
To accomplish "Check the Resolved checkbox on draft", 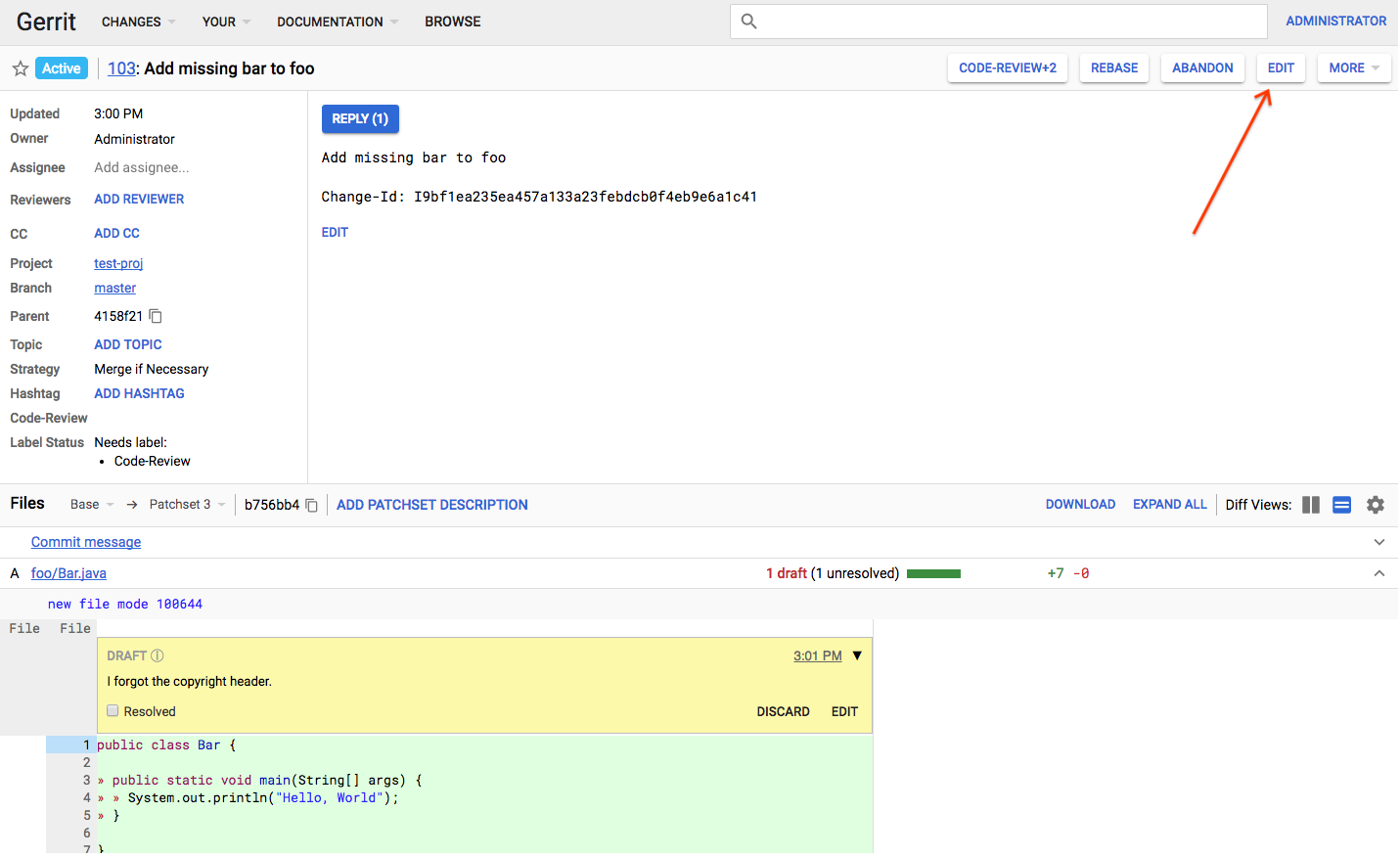I will coord(113,711).
